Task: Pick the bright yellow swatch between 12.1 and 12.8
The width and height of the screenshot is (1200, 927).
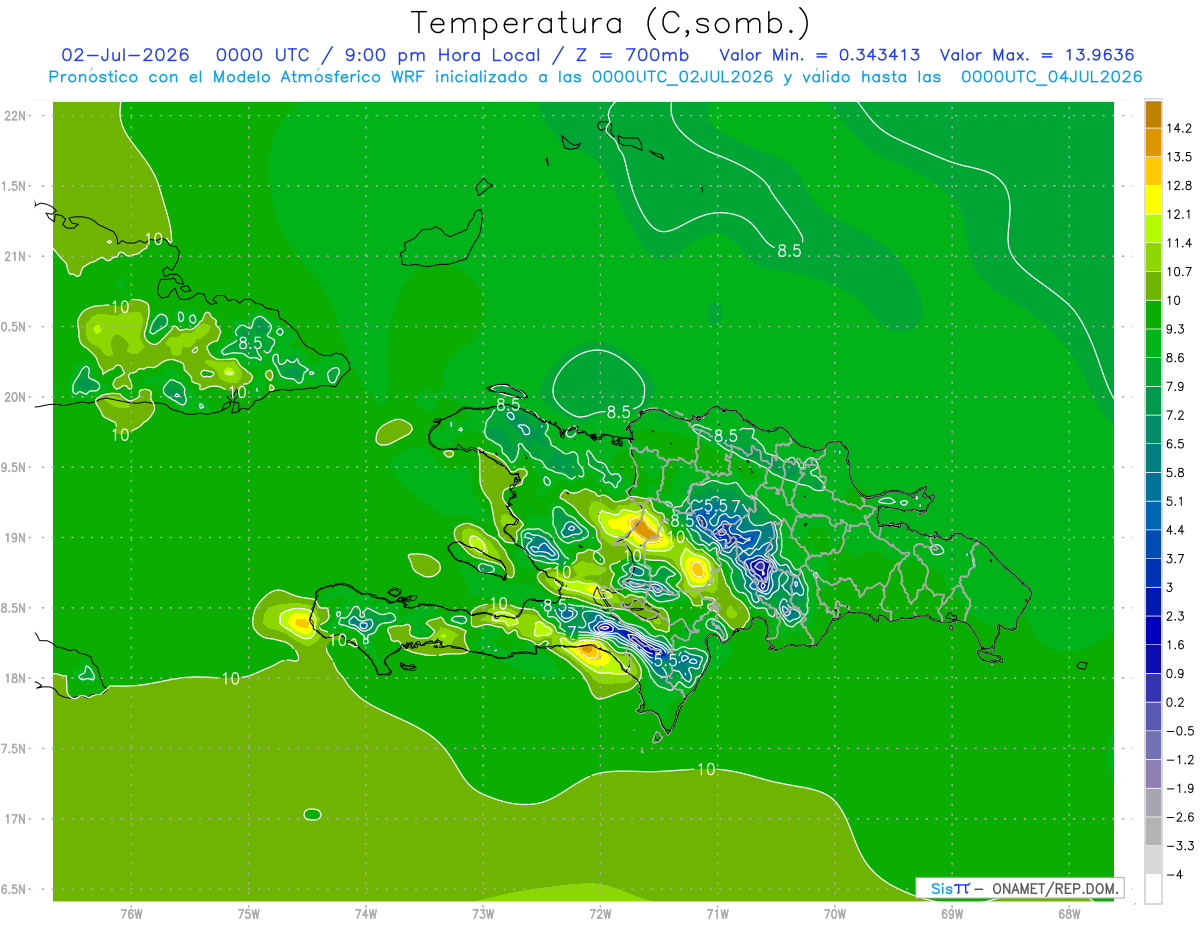Action: click(x=1153, y=199)
